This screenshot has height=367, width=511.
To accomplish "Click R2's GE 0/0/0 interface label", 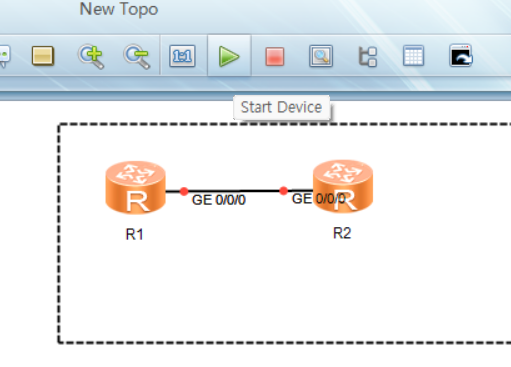I will (x=319, y=199).
